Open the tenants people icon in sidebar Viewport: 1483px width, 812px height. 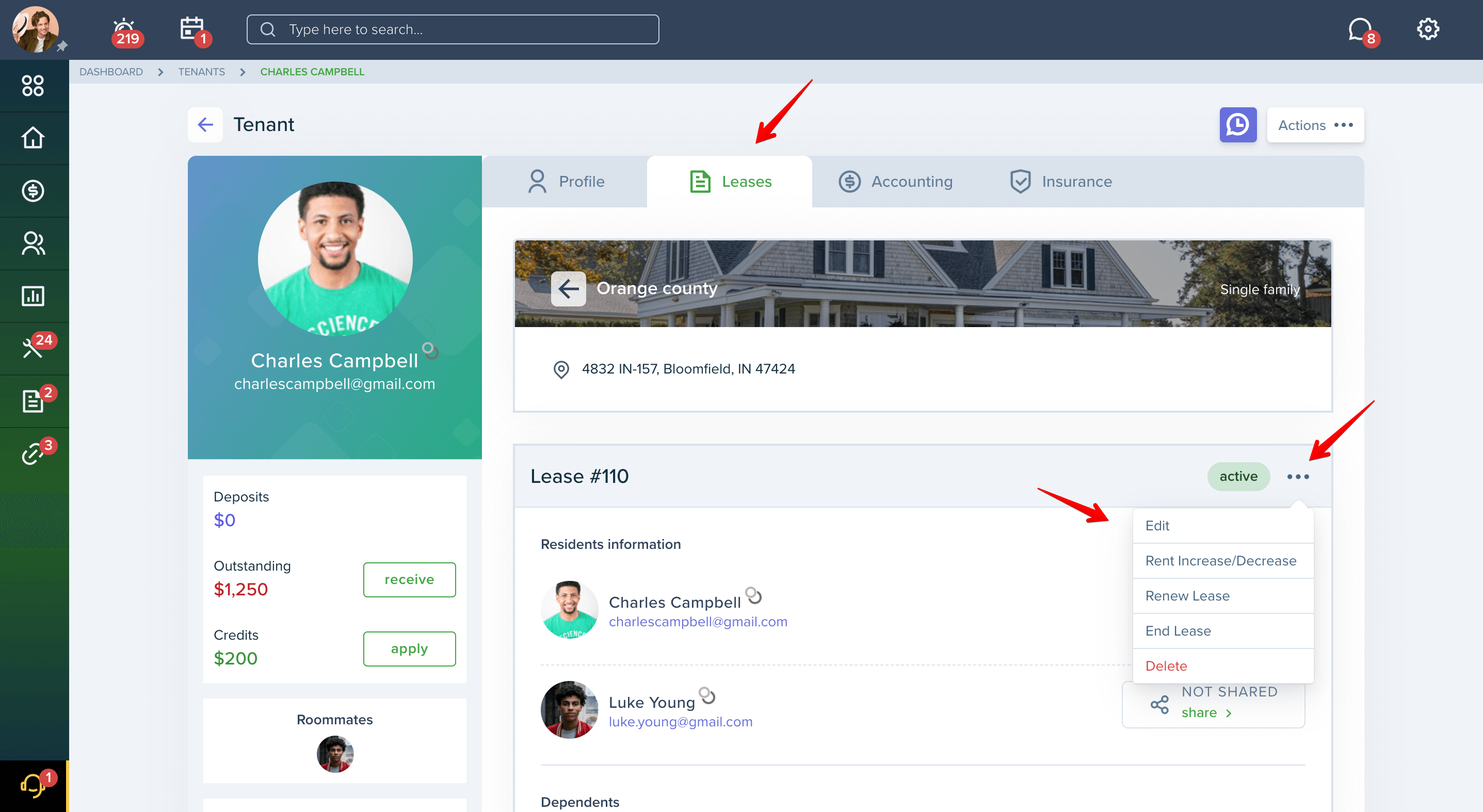tap(33, 243)
